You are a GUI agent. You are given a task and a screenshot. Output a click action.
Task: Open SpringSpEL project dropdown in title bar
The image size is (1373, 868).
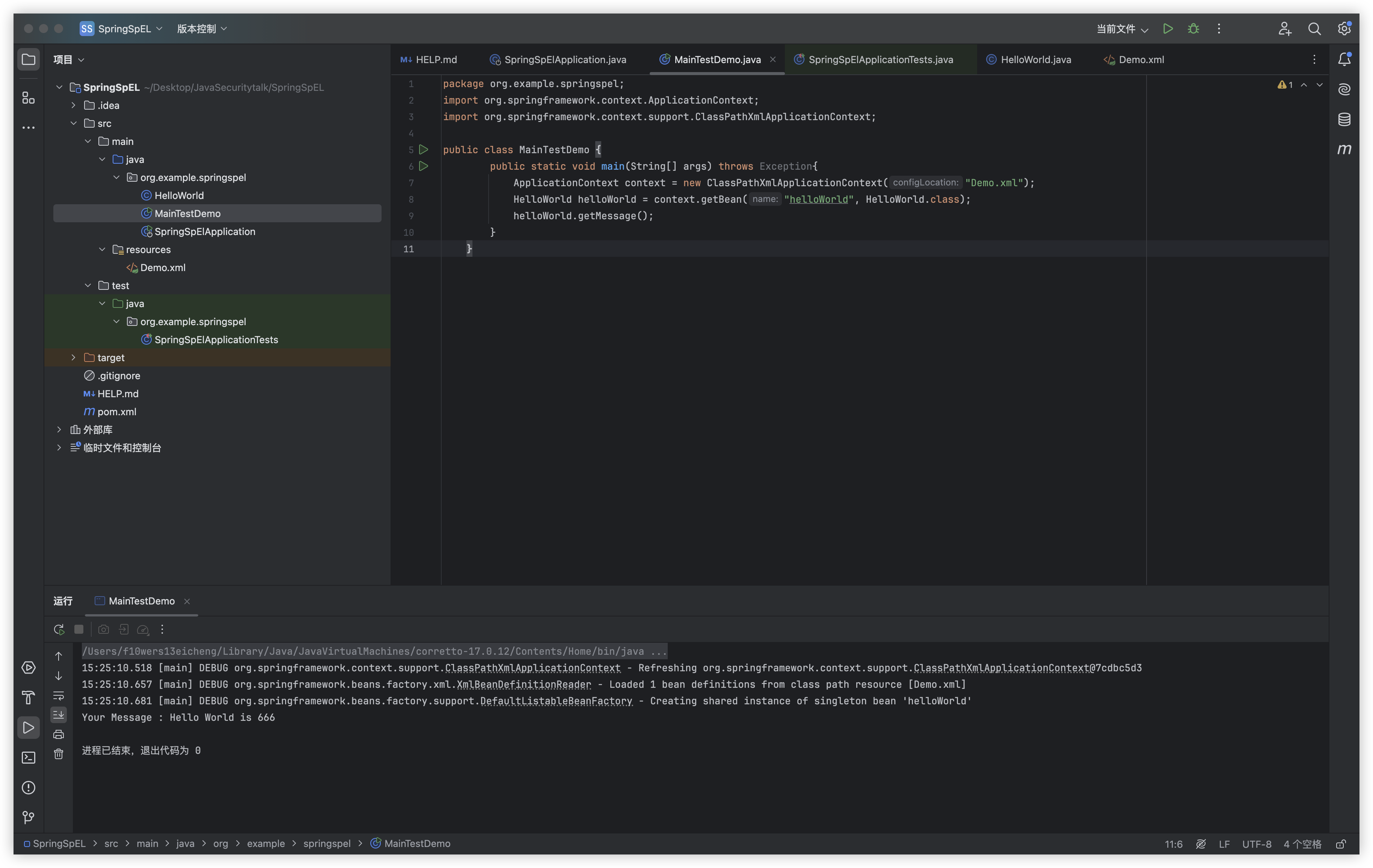[121, 29]
